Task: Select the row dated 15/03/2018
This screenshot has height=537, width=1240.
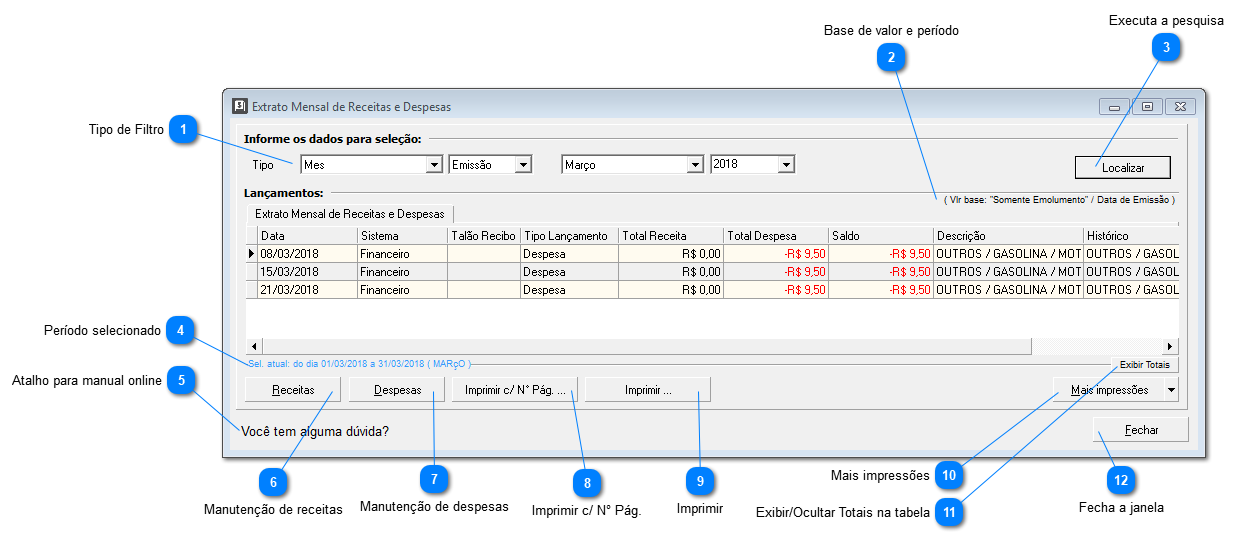Action: tap(712, 272)
